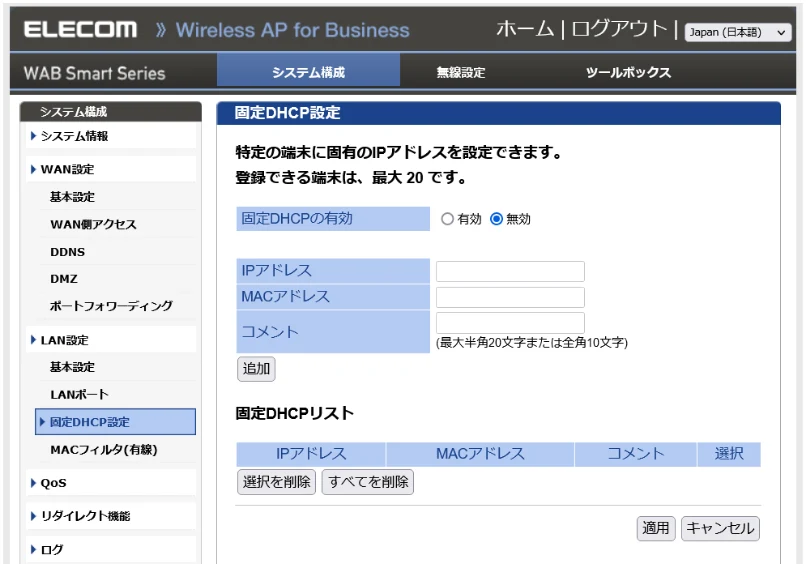The height and width of the screenshot is (568, 806).
Task: Select the 有効 radio button
Action: point(447,219)
